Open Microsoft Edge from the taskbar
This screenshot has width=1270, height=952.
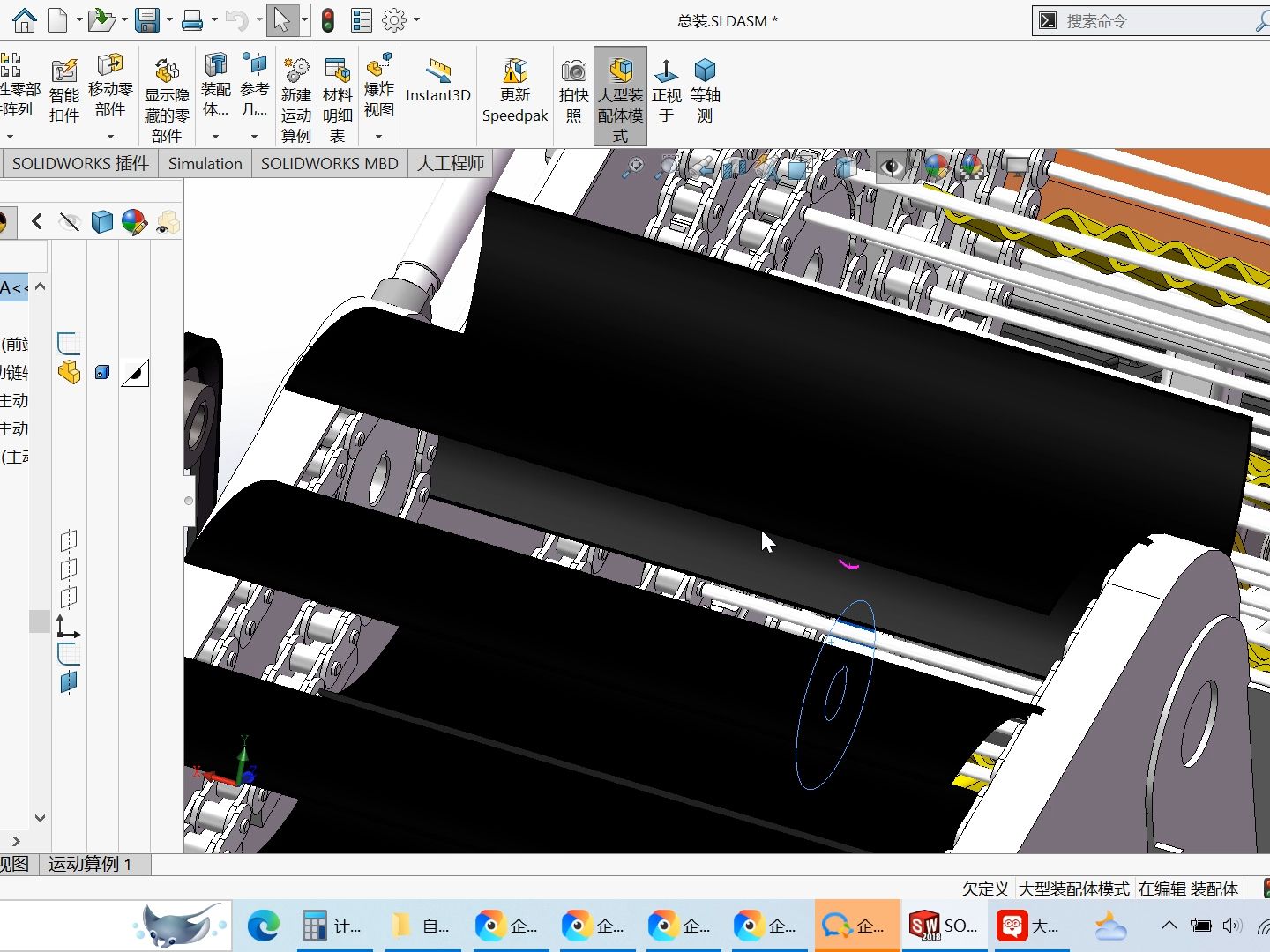point(263,926)
